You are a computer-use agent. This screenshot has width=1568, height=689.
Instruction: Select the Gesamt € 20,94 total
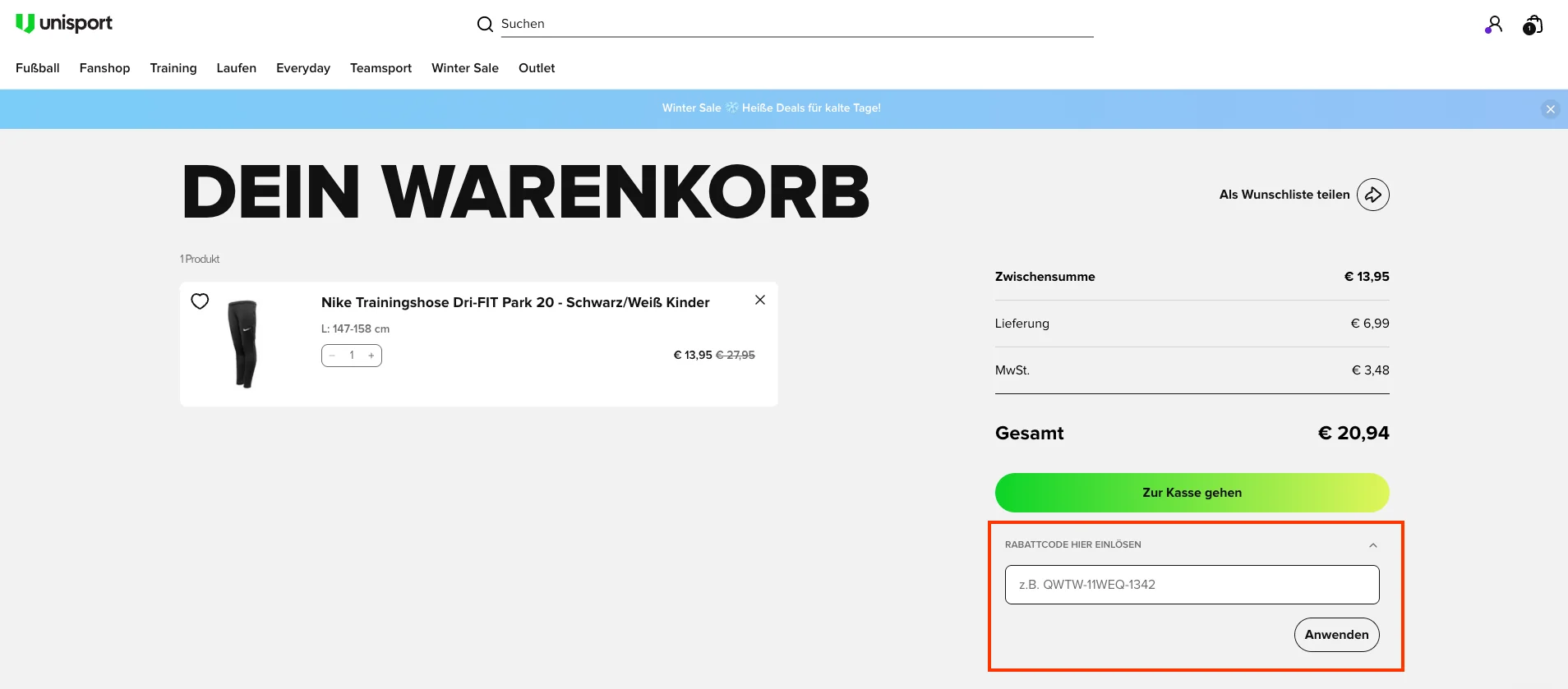pyautogui.click(x=1192, y=433)
